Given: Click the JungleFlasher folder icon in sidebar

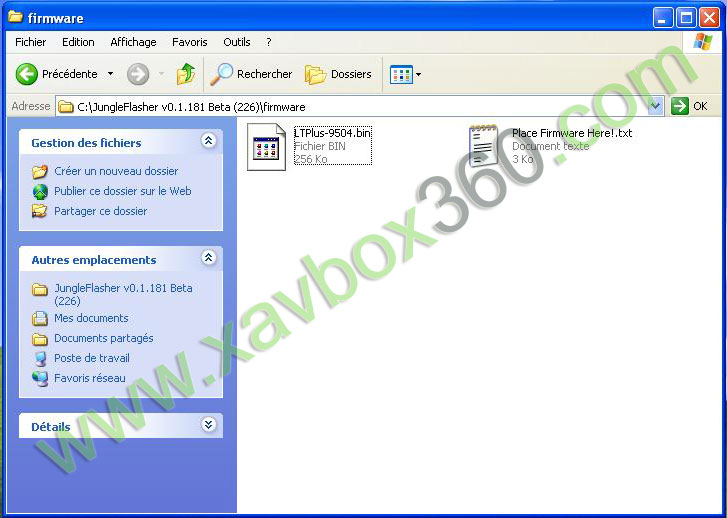Looking at the screenshot, I should tap(40, 290).
